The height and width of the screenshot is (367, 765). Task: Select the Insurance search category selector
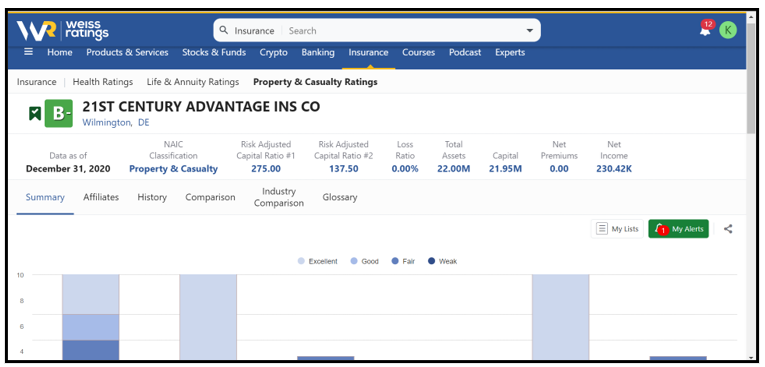coord(254,31)
